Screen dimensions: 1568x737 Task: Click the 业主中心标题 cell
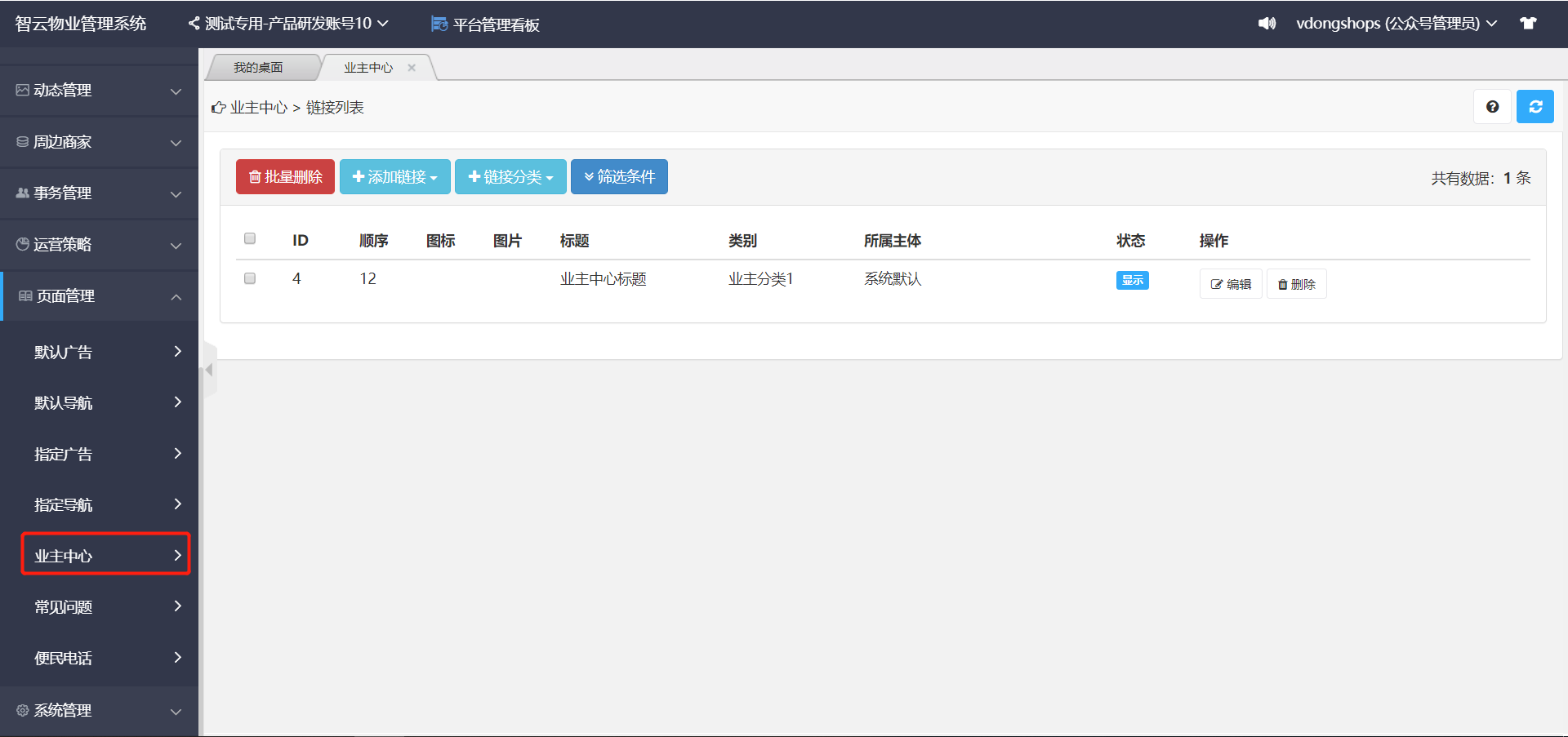coord(603,279)
